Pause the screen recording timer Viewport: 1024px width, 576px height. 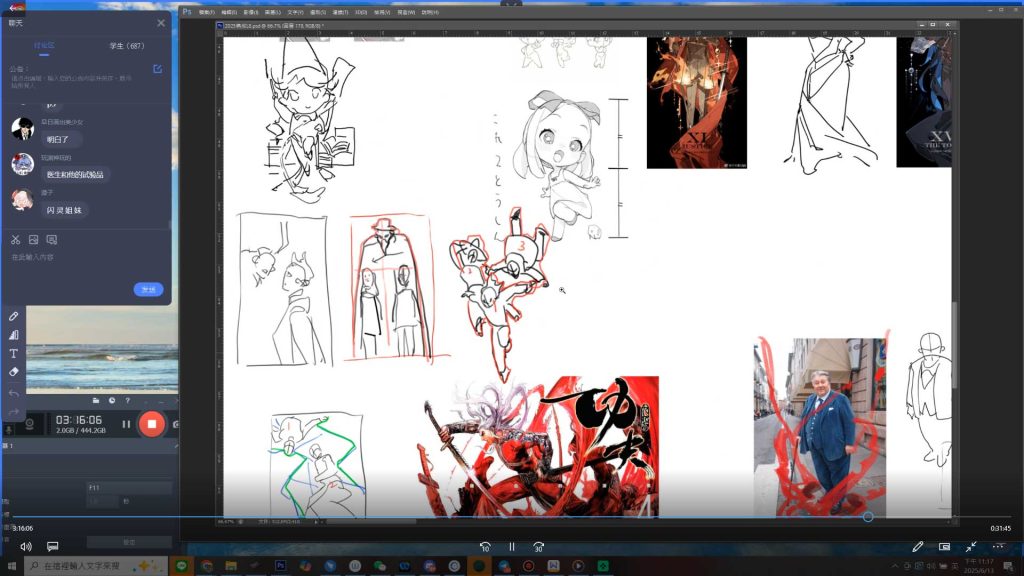point(126,424)
